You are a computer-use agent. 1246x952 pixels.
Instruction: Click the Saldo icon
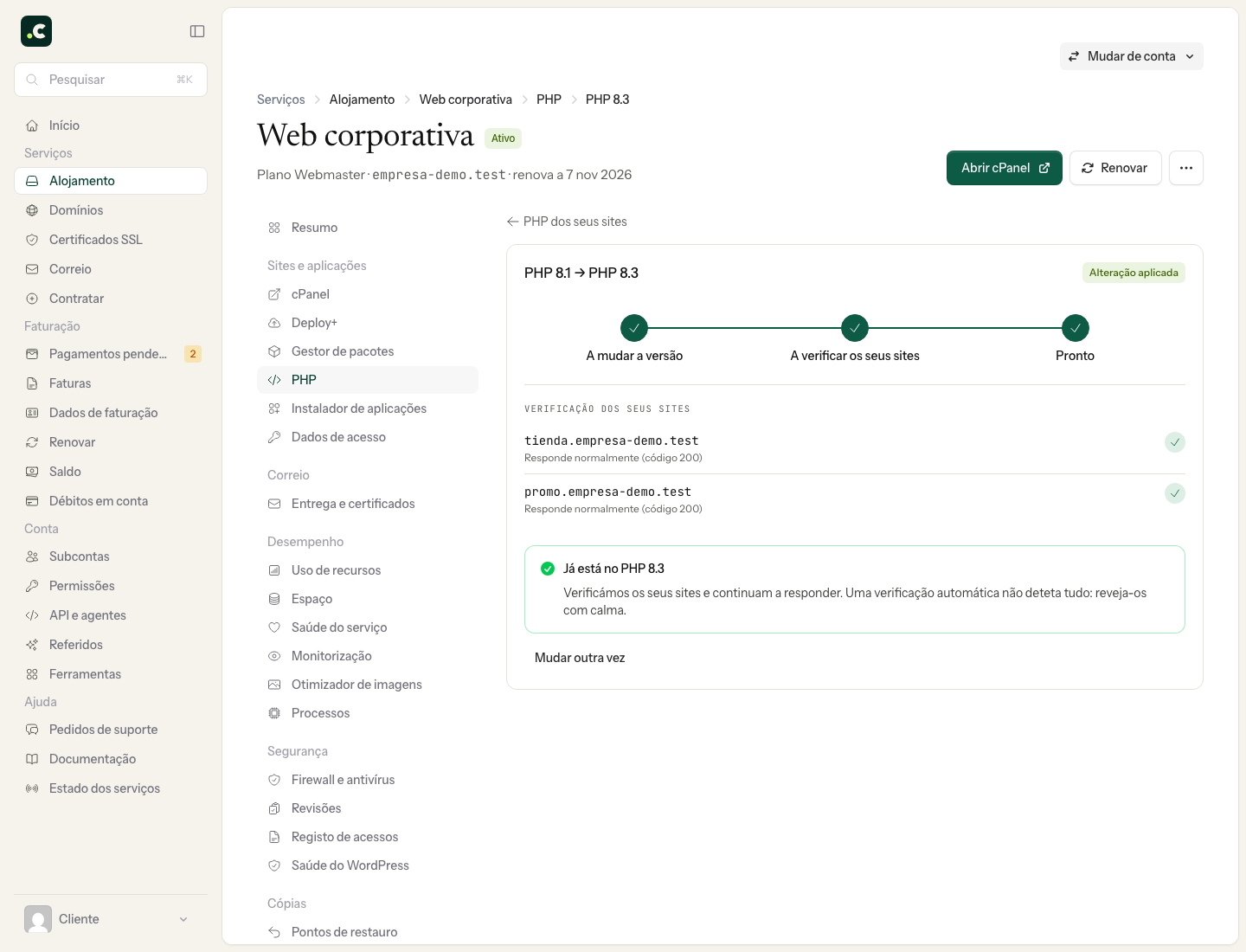[32, 472]
